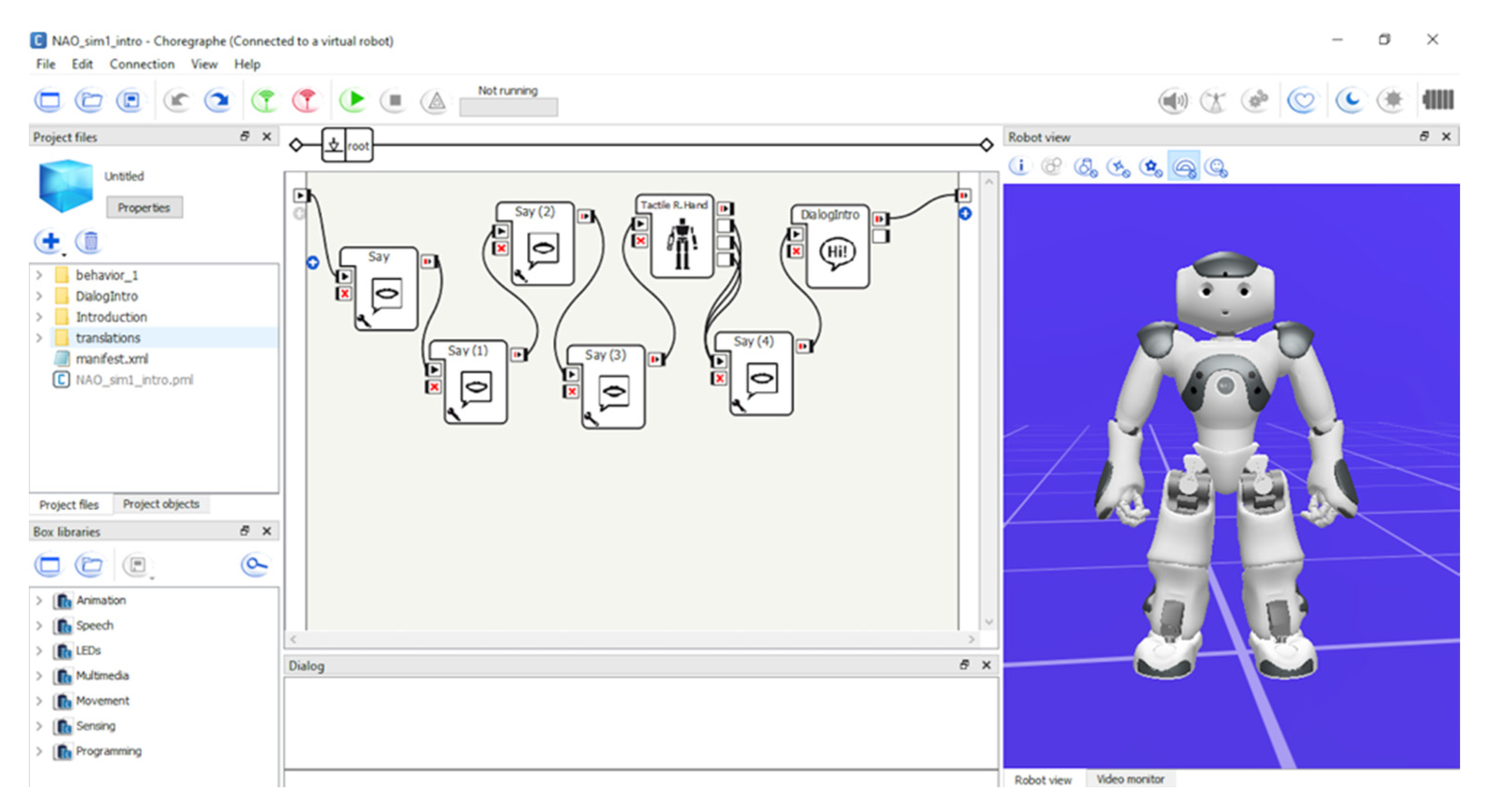This screenshot has height=812, width=1489.
Task: Click the battery level indicator
Action: 1437,100
